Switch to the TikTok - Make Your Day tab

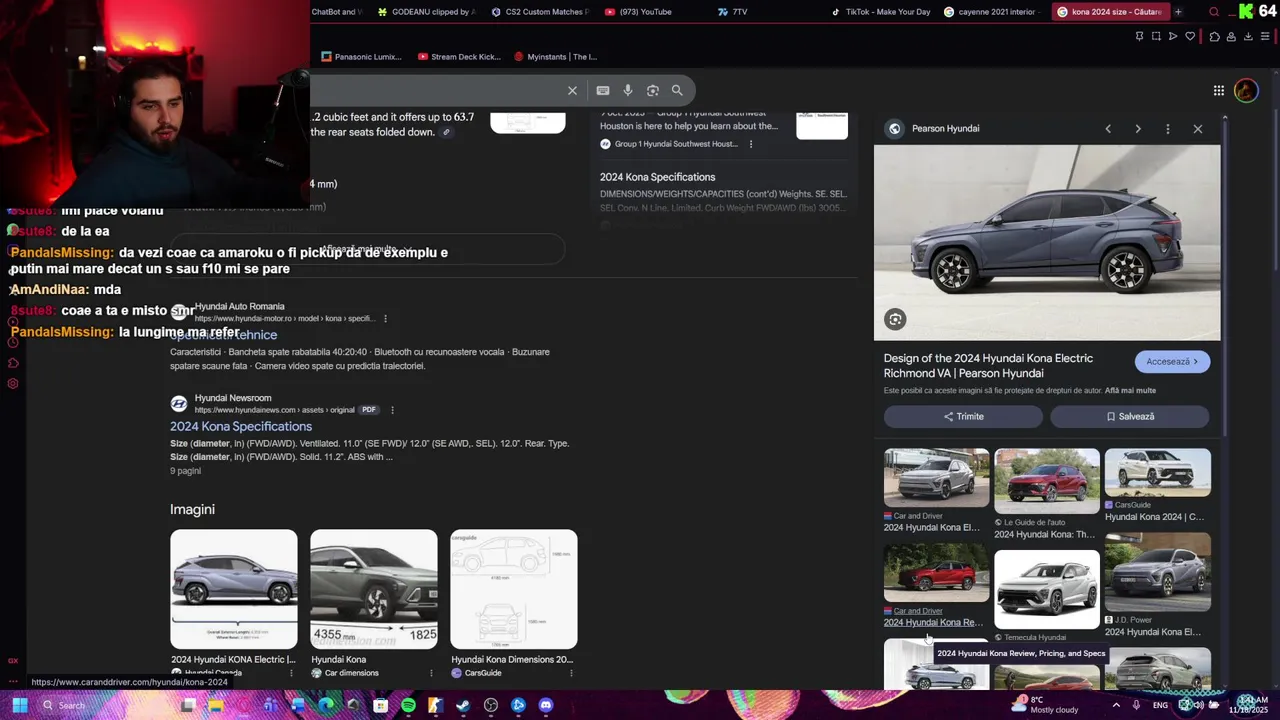880,12
